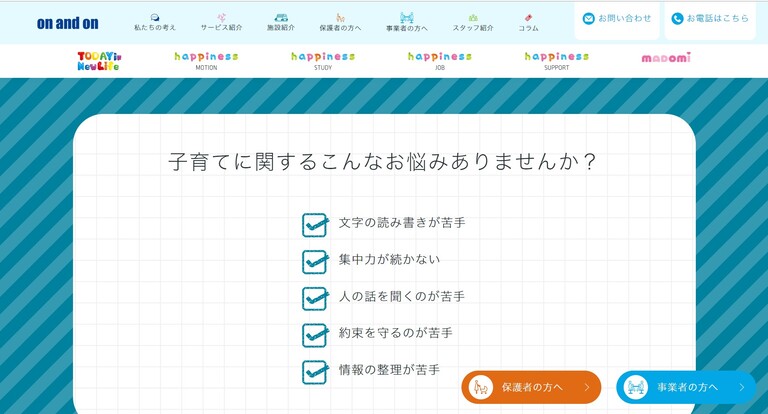Toggle the 約束を守るのが苦手 checkbox

coord(315,335)
